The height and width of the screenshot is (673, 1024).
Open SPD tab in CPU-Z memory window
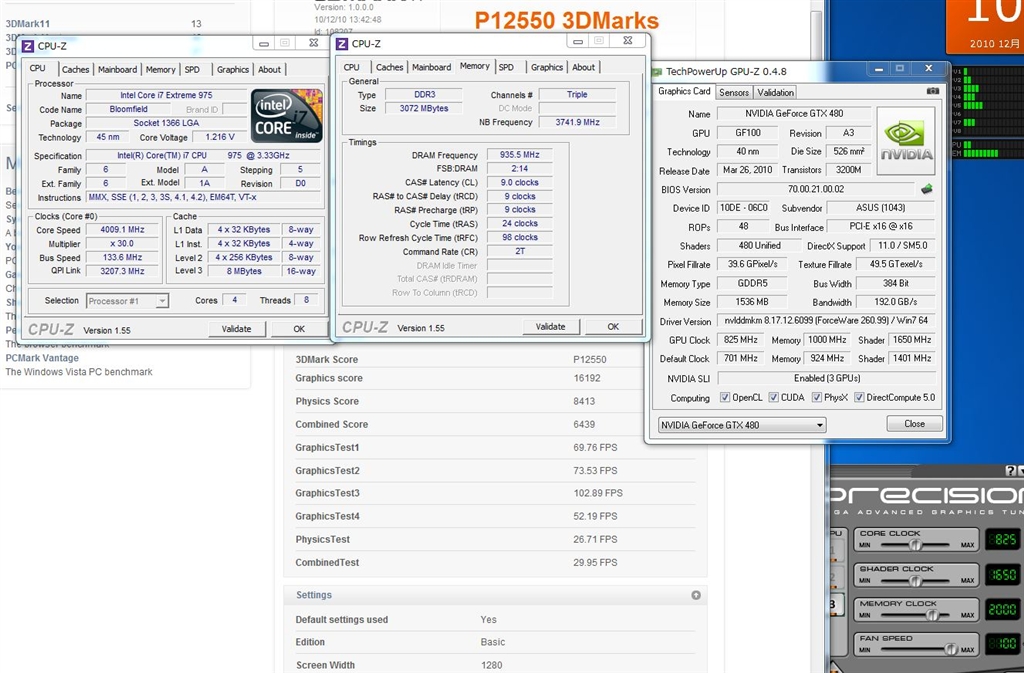(x=506, y=67)
